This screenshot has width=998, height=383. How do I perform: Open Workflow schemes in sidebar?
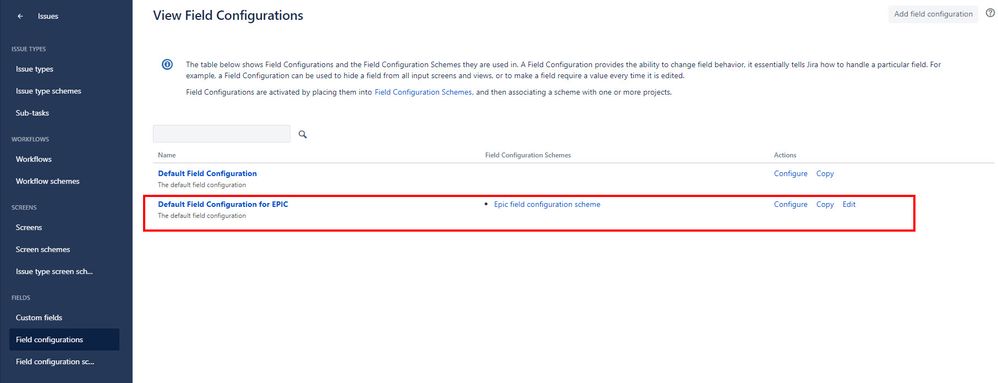coord(48,181)
